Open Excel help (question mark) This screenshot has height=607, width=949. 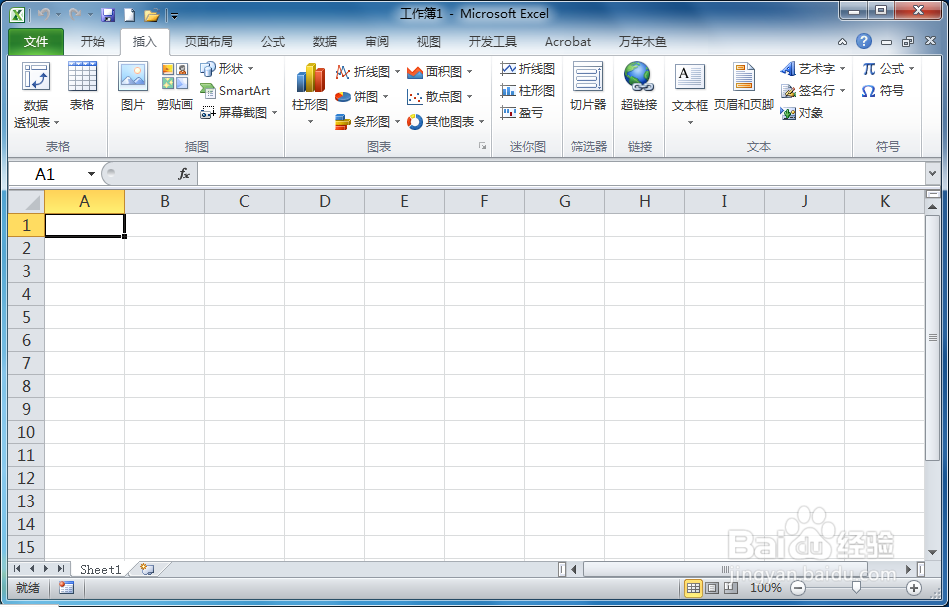click(x=864, y=41)
